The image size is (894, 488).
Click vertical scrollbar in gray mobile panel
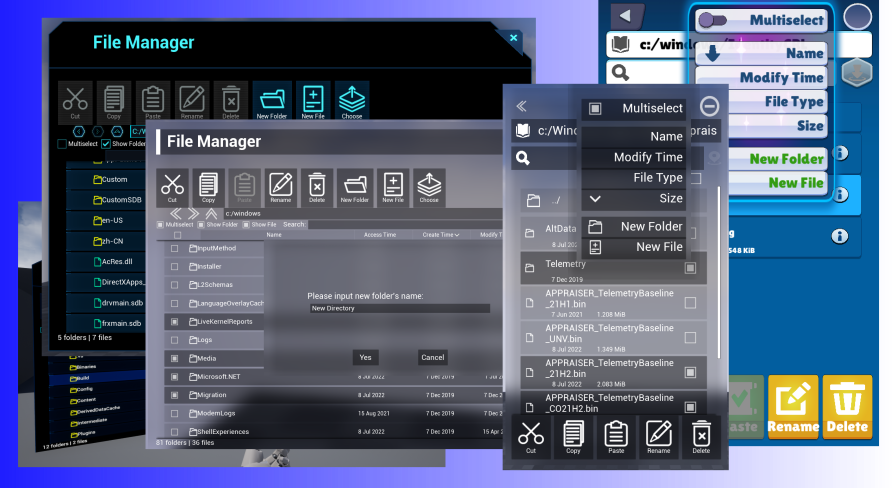click(718, 273)
